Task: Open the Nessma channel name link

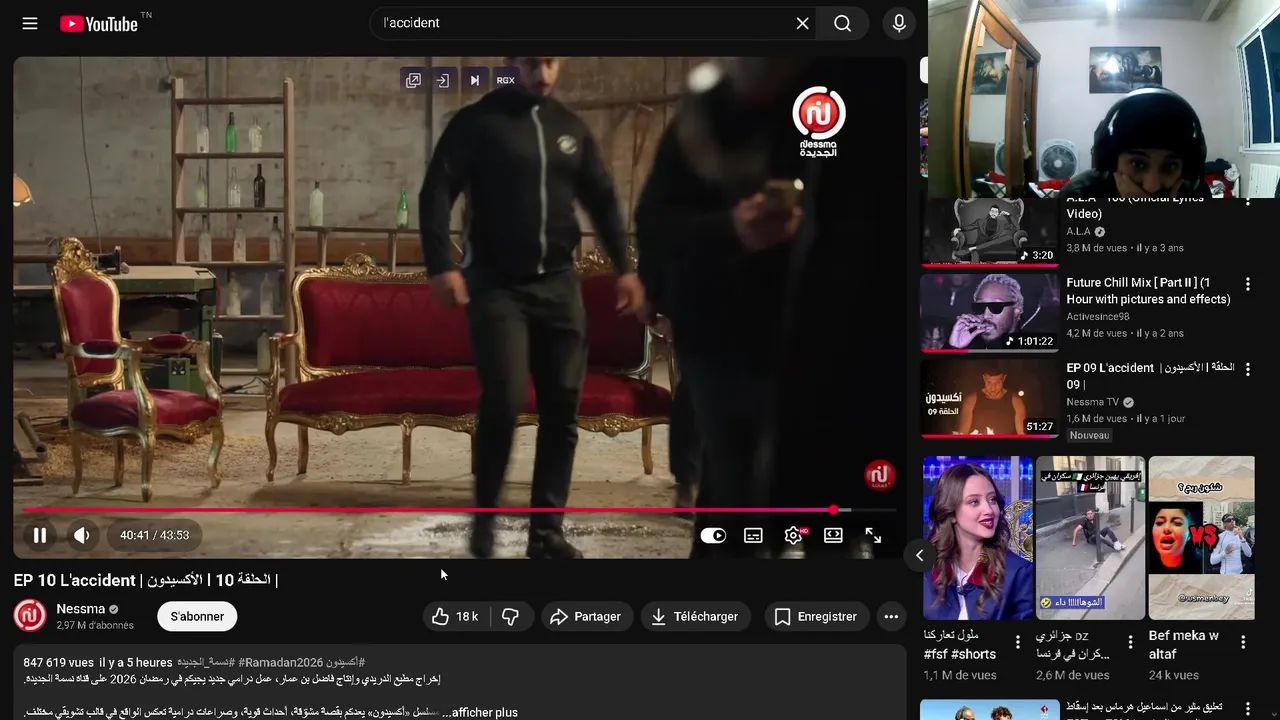Action: pyautogui.click(x=81, y=608)
